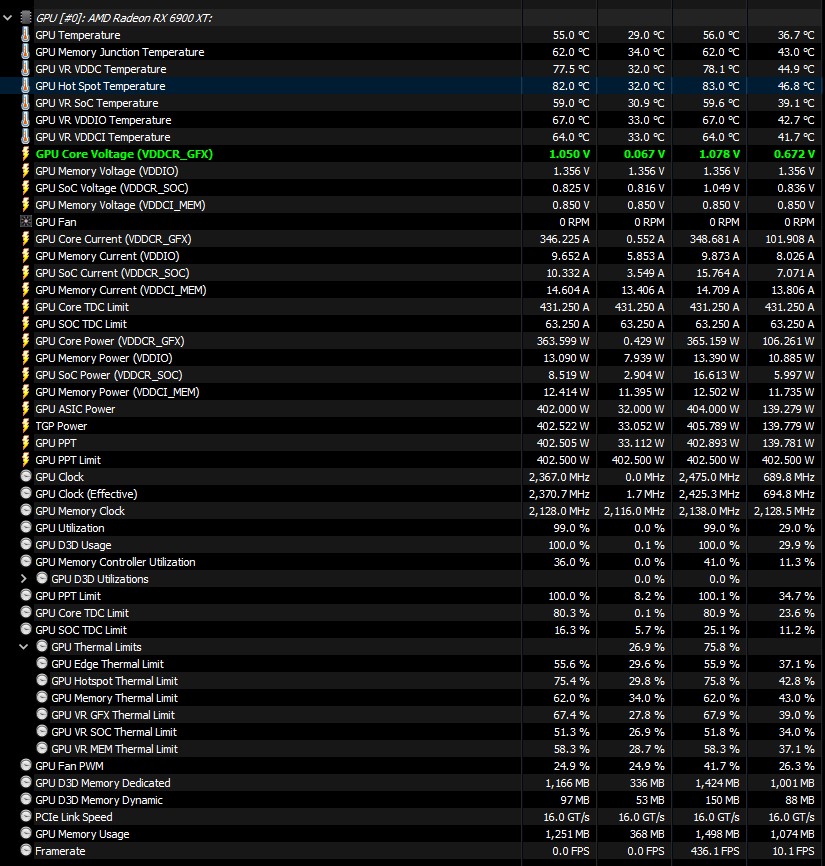Click lightning icon beside GPU ASIC Power
825x866 pixels.
[x=25, y=409]
